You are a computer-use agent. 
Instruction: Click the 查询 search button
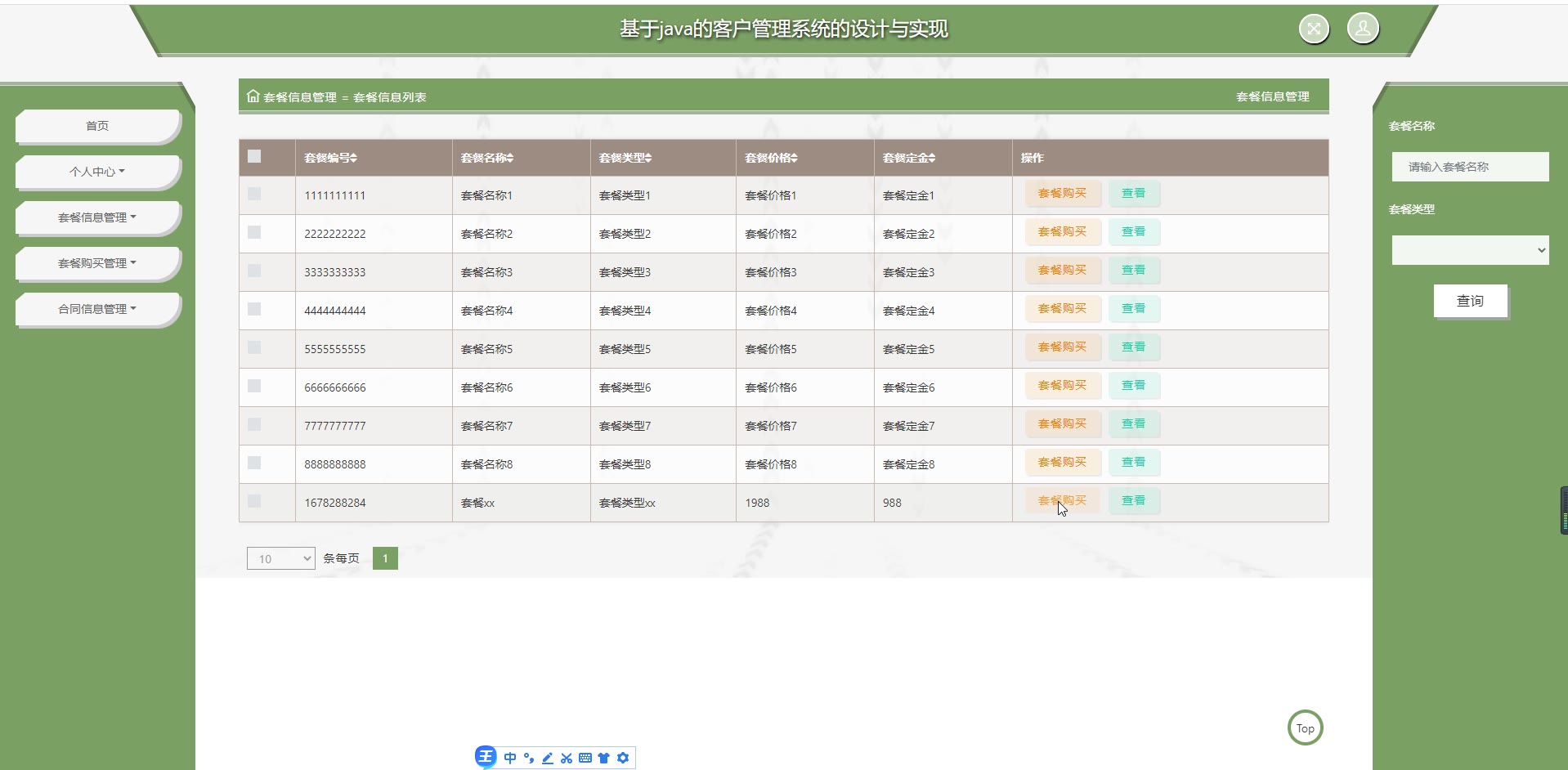click(x=1470, y=301)
